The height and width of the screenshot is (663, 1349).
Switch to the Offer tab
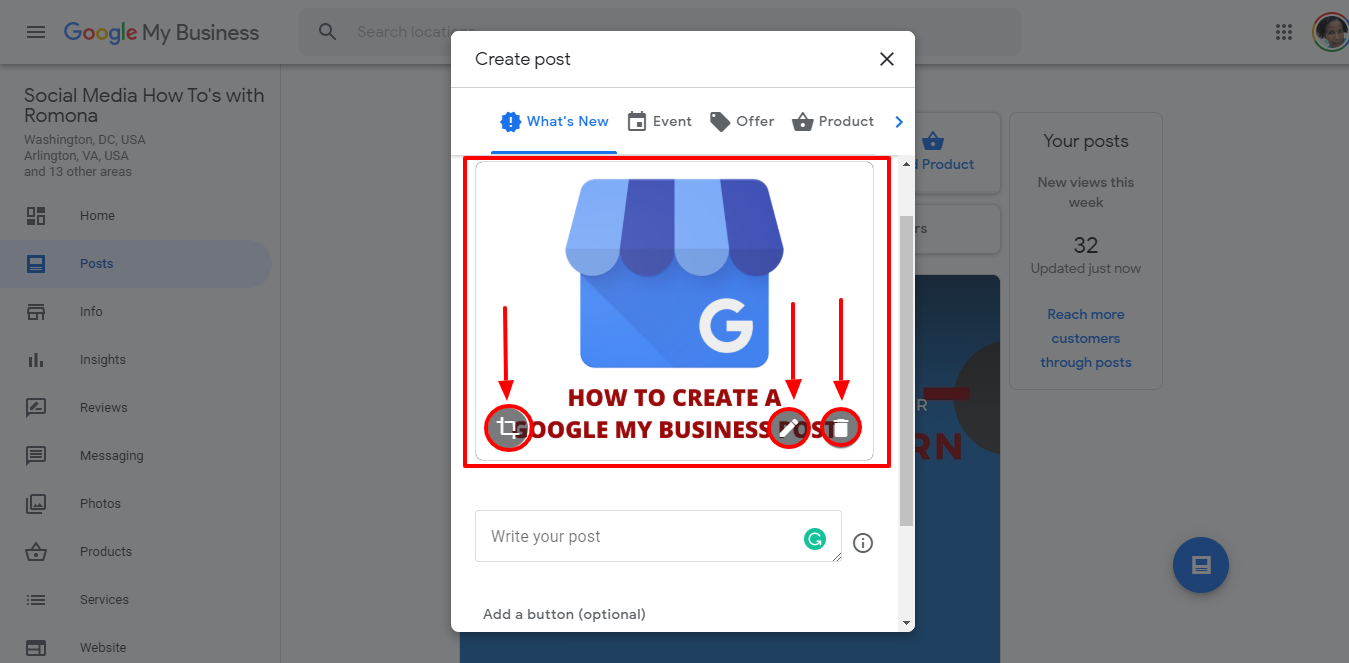point(742,122)
